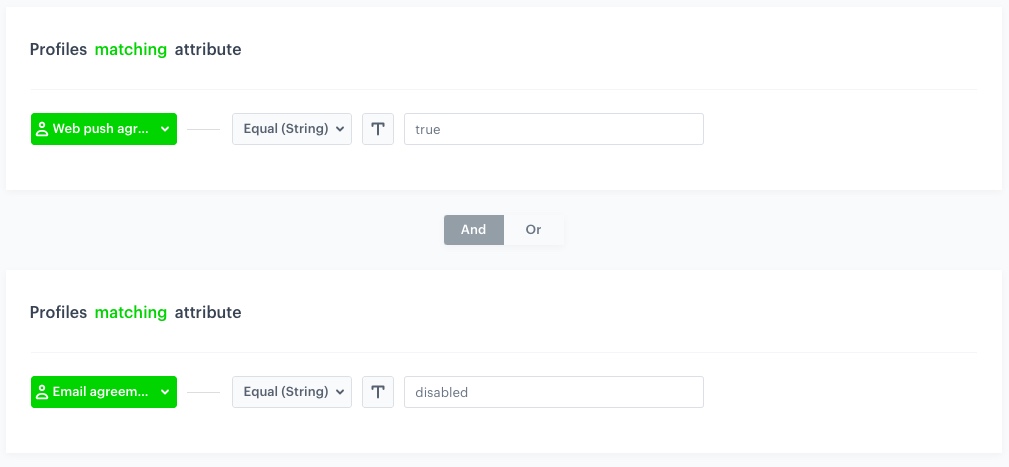1009x467 pixels.
Task: Expand the Equal (String) operator for Web push
Action: pos(292,129)
